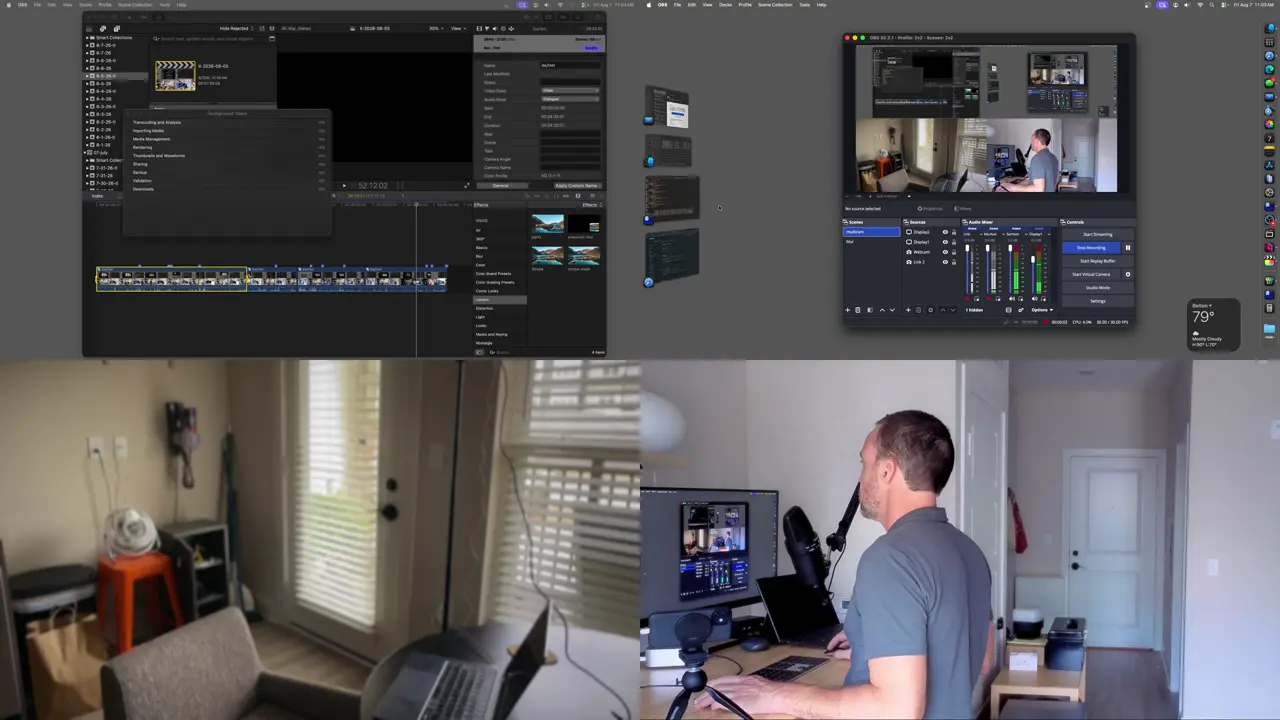
Task: Add a new scene in OBS Scenes dock
Action: click(848, 310)
